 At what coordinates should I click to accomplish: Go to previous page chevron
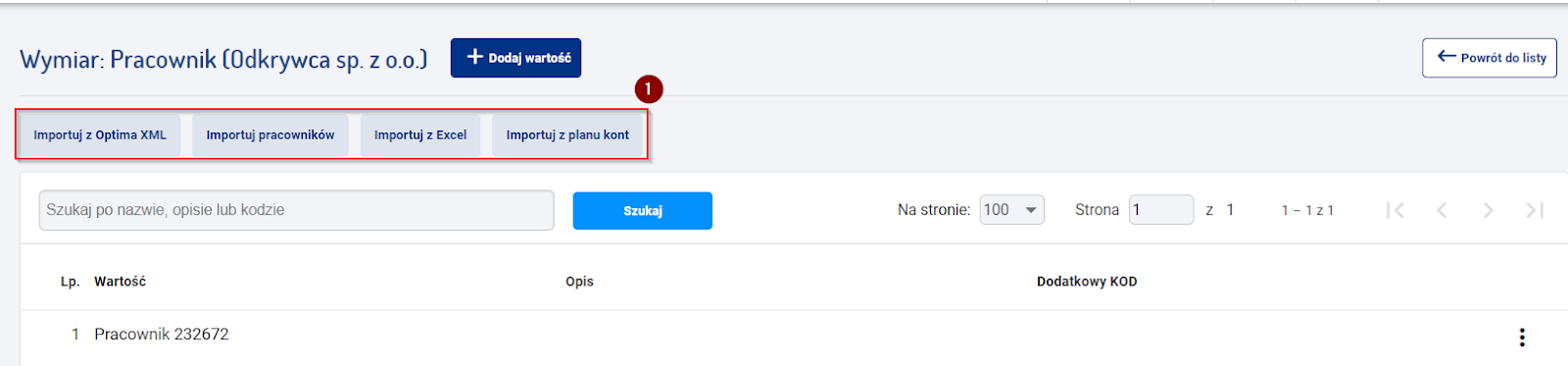coord(1442,210)
